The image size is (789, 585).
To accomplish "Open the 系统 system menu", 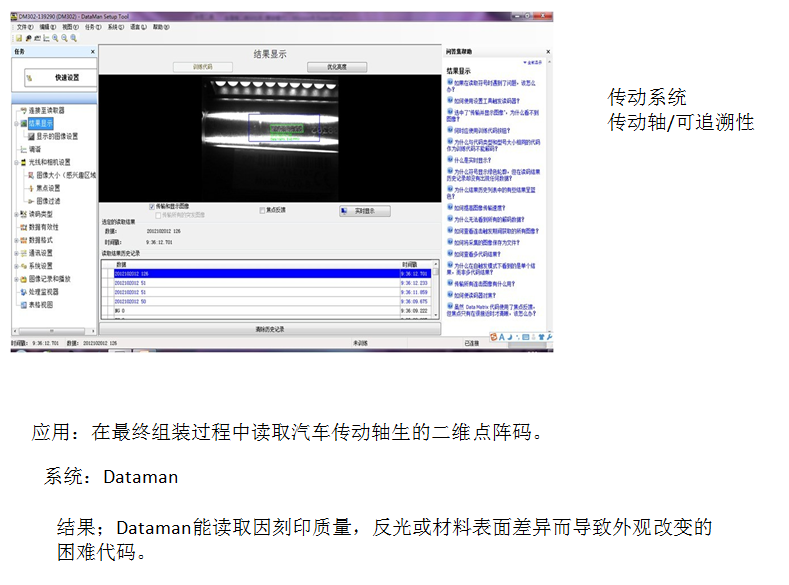I will [x=116, y=27].
